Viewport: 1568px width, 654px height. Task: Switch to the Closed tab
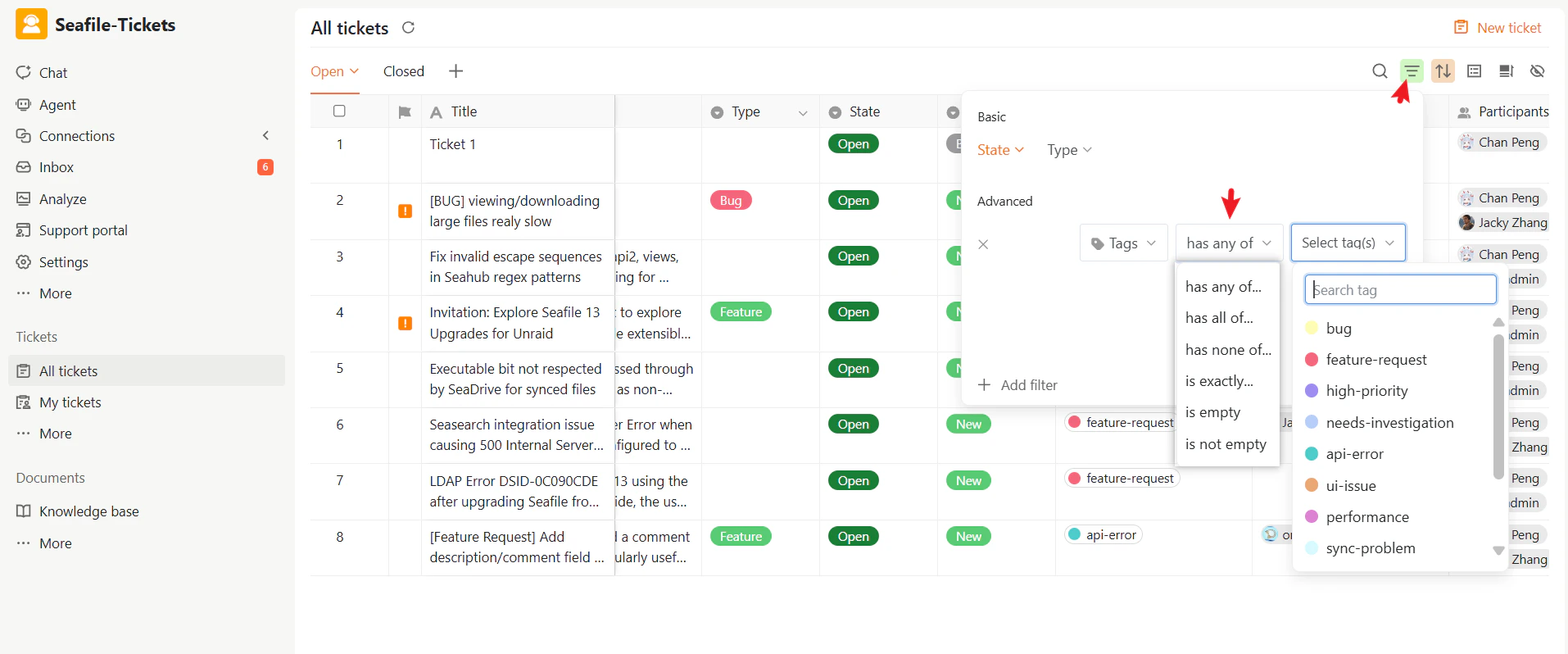point(404,71)
